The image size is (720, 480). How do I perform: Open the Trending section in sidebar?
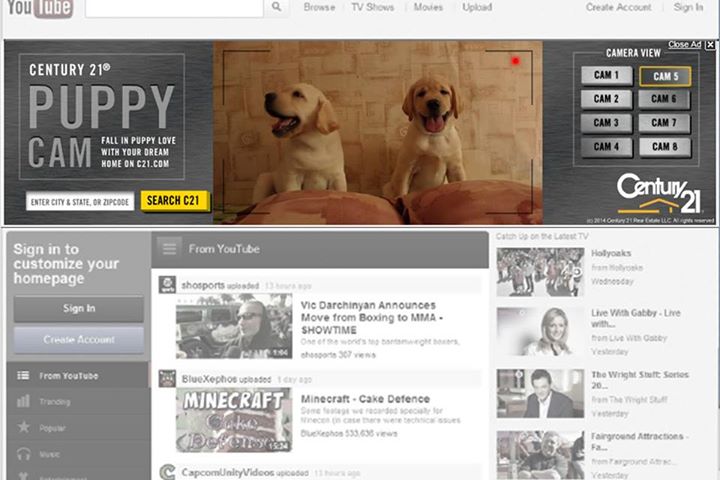[55, 401]
